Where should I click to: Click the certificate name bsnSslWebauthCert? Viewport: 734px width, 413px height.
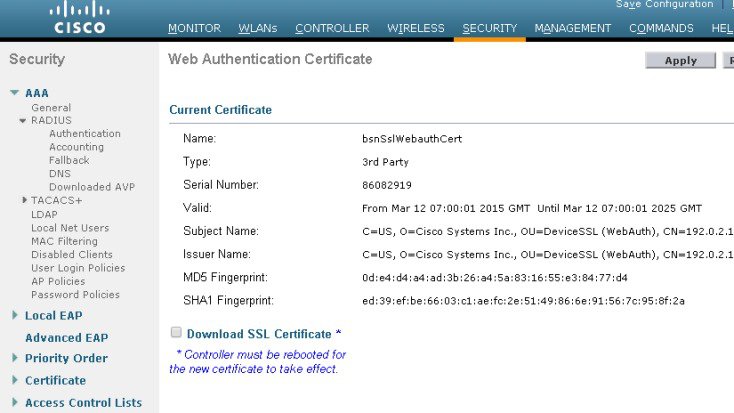pos(412,139)
